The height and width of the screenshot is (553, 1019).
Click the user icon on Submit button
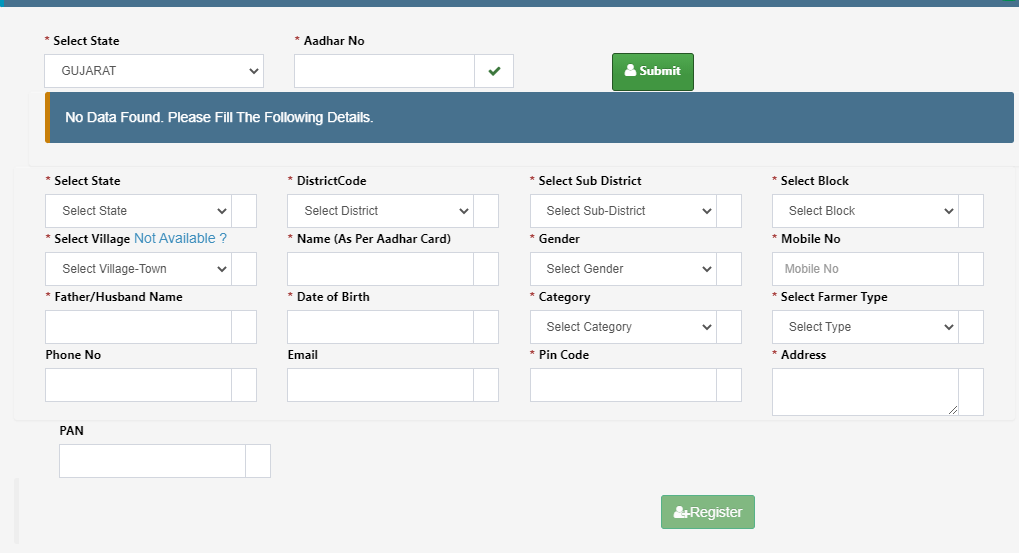pyautogui.click(x=630, y=70)
